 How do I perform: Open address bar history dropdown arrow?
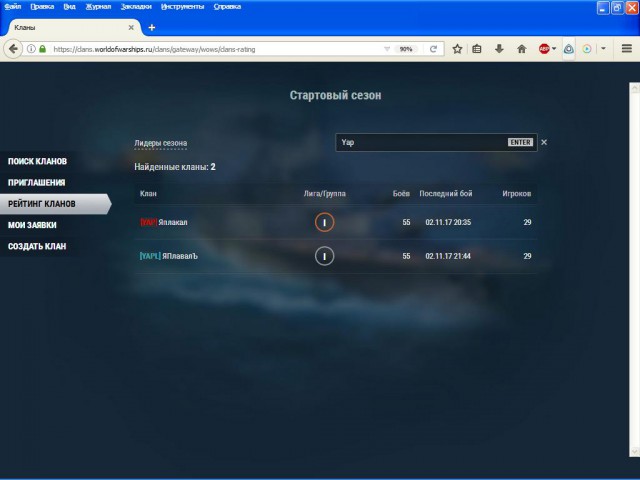point(387,49)
